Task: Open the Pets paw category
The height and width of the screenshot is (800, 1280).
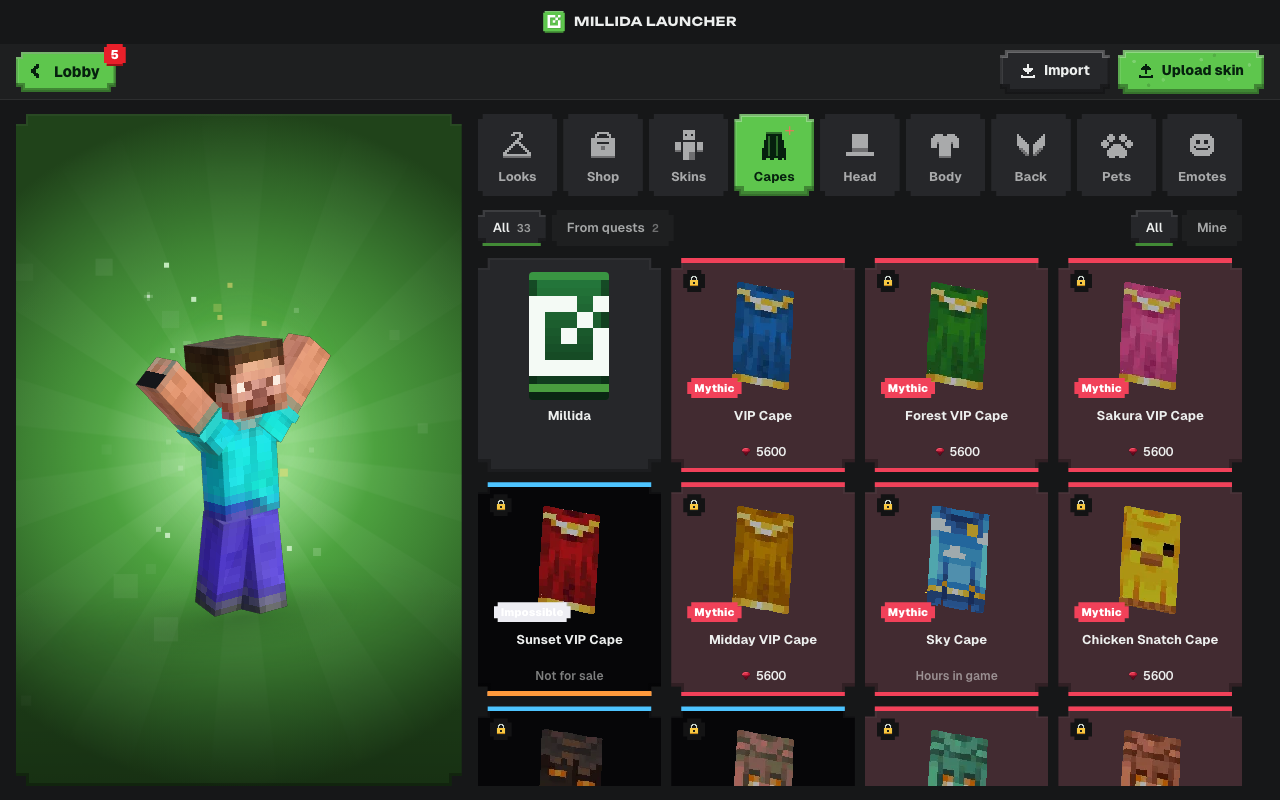Action: coord(1116,154)
